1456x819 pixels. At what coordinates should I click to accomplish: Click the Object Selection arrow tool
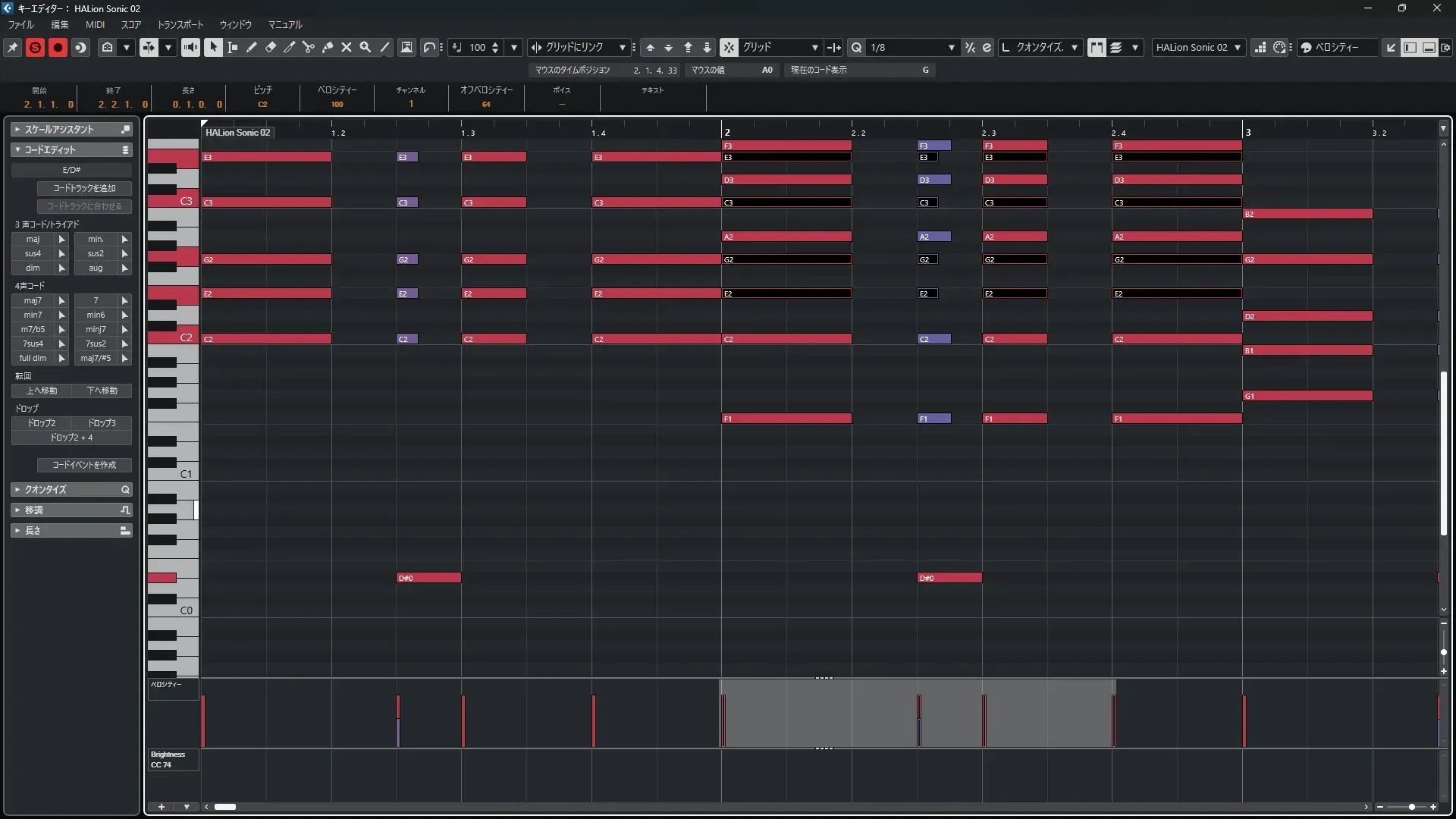click(x=213, y=47)
